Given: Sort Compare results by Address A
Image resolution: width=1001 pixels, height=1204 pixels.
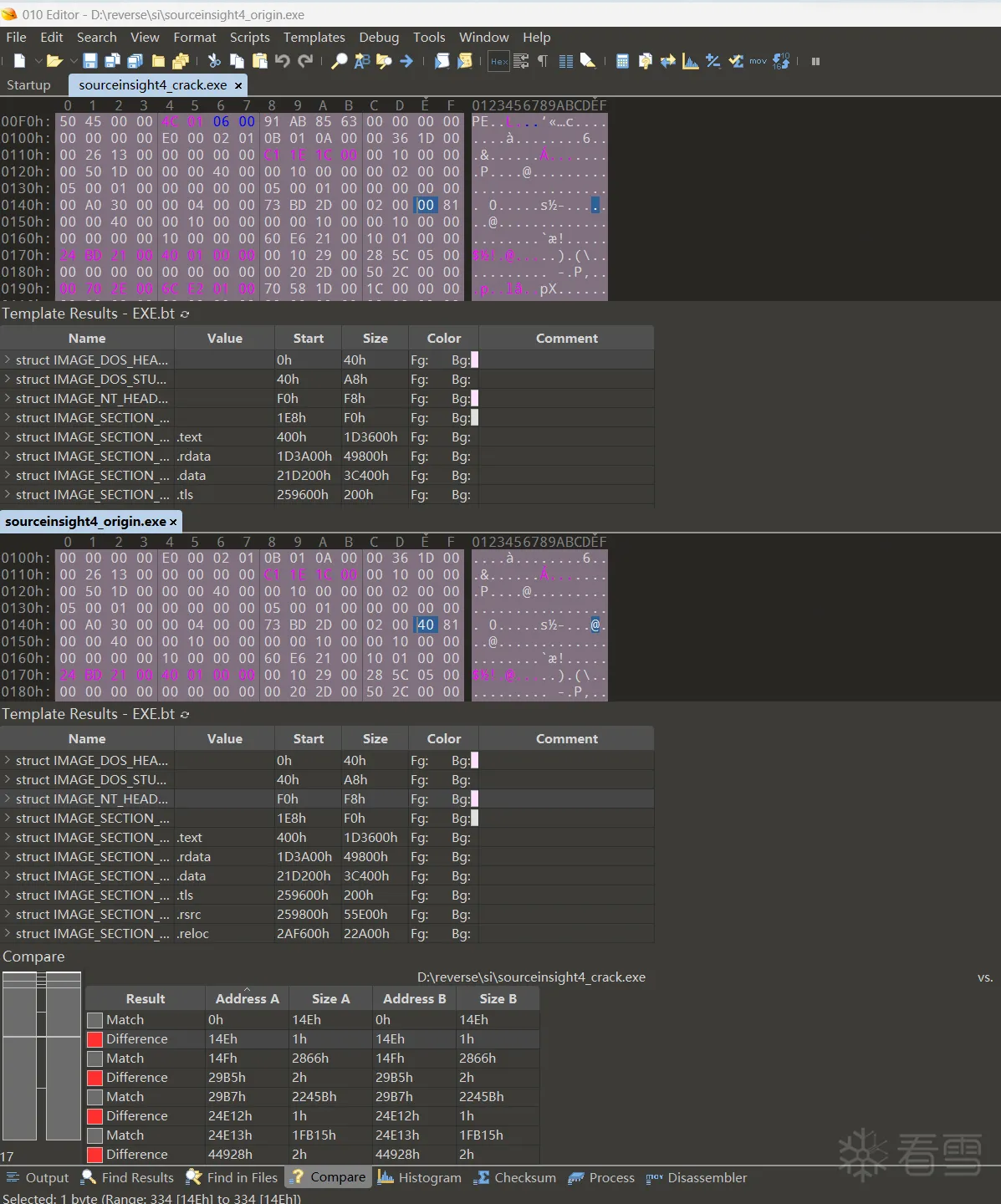Looking at the screenshot, I should click(247, 998).
